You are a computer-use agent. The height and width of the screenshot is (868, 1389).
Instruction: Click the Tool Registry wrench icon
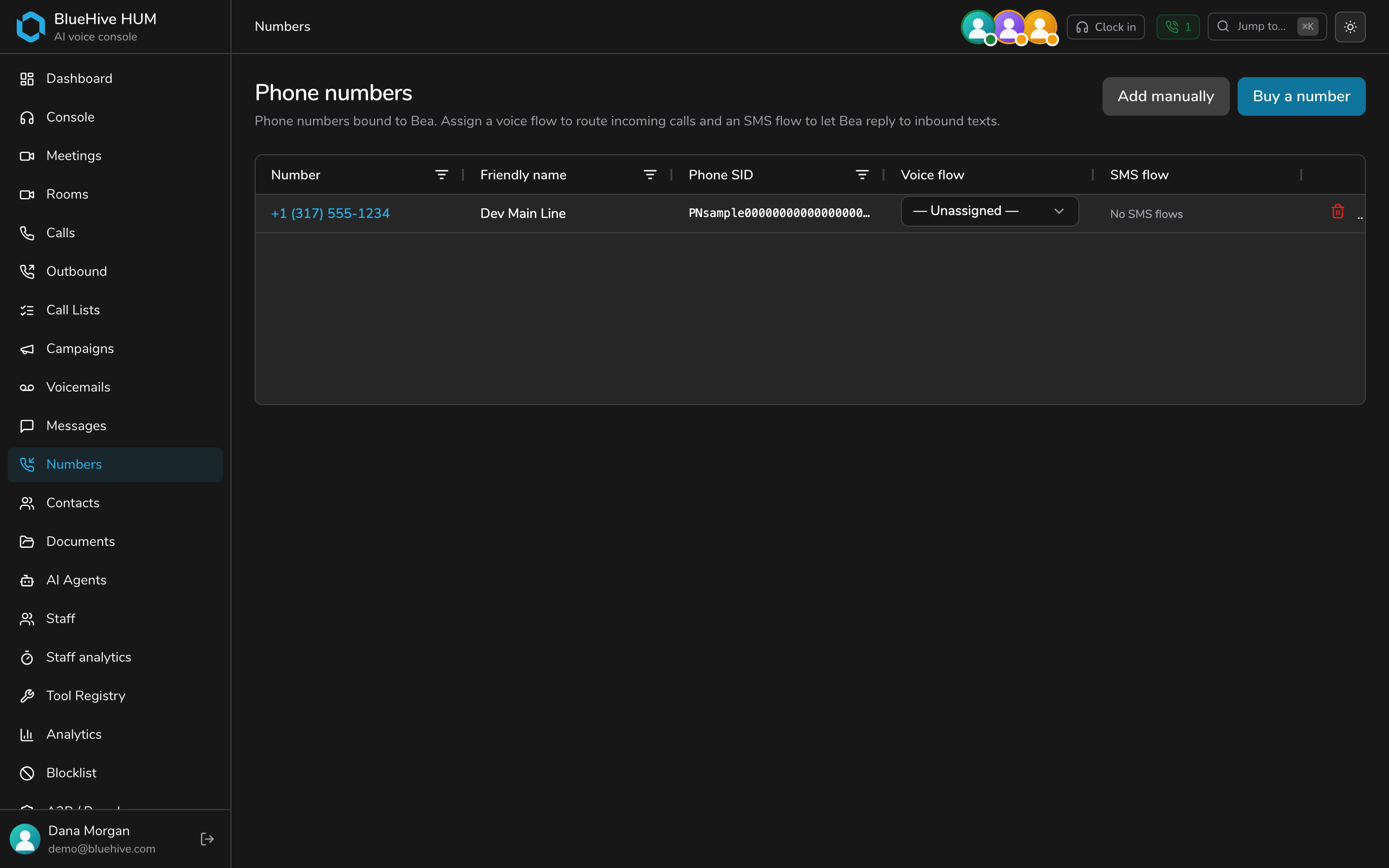point(27,696)
